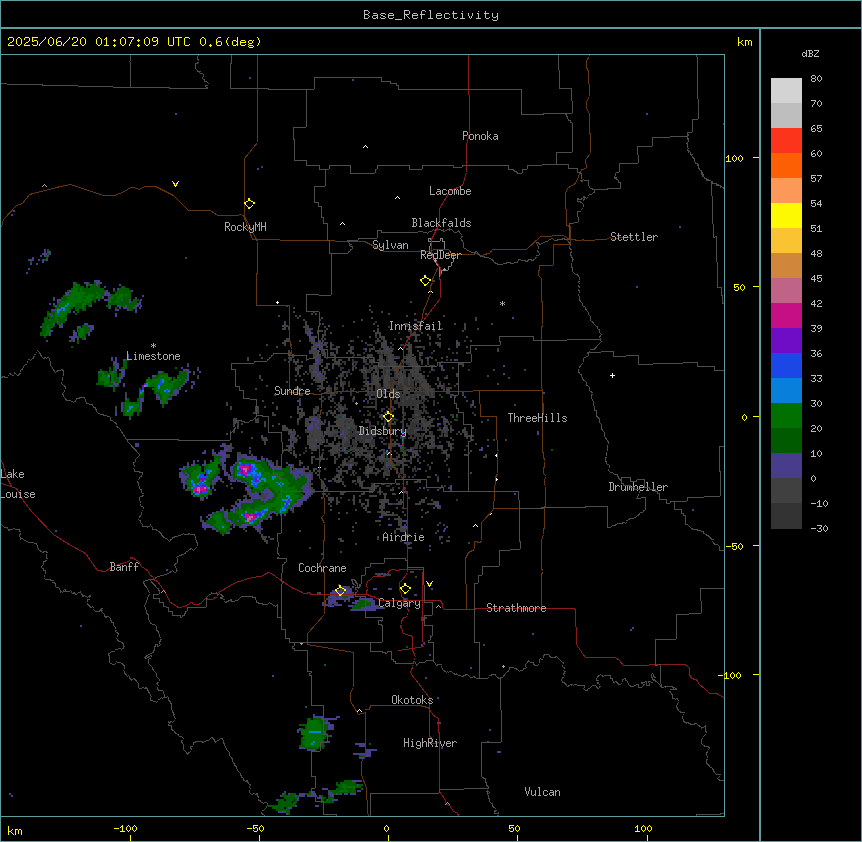Click the RedDeer city label
862x842 pixels.
[440, 255]
